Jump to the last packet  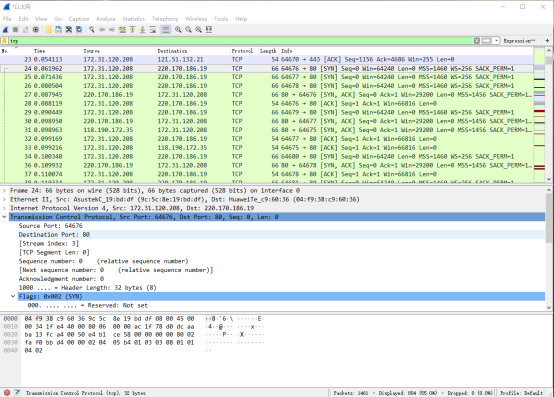click(142, 30)
